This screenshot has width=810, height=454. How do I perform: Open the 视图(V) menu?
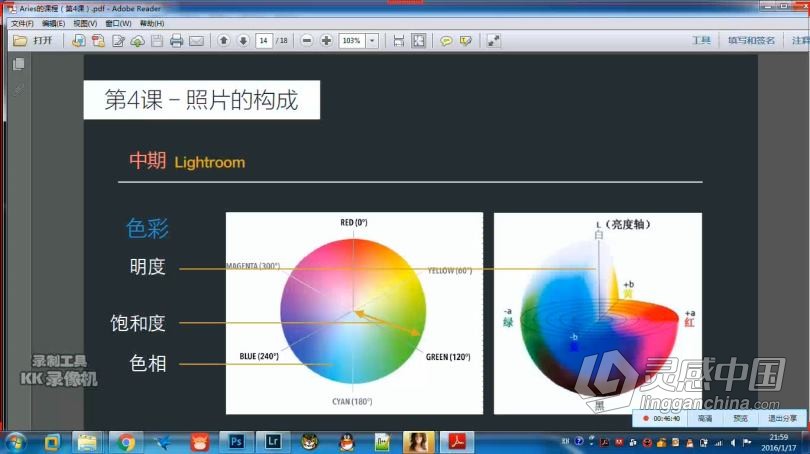[85, 24]
